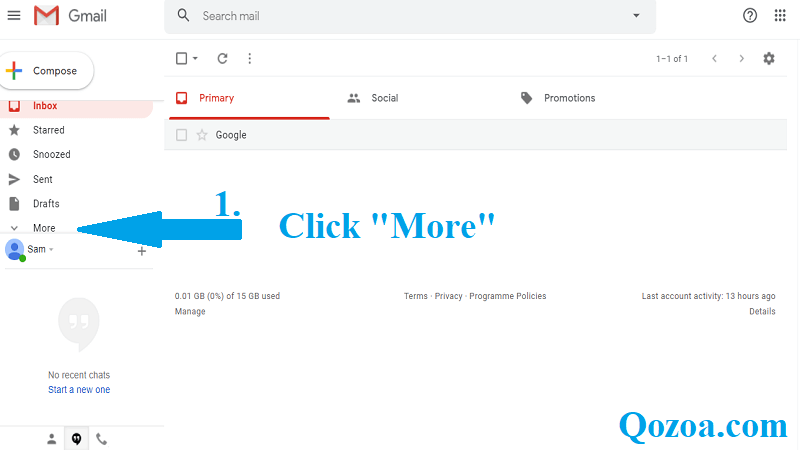The width and height of the screenshot is (800, 450).
Task: Show search options dropdown arrow
Action: (x=636, y=16)
